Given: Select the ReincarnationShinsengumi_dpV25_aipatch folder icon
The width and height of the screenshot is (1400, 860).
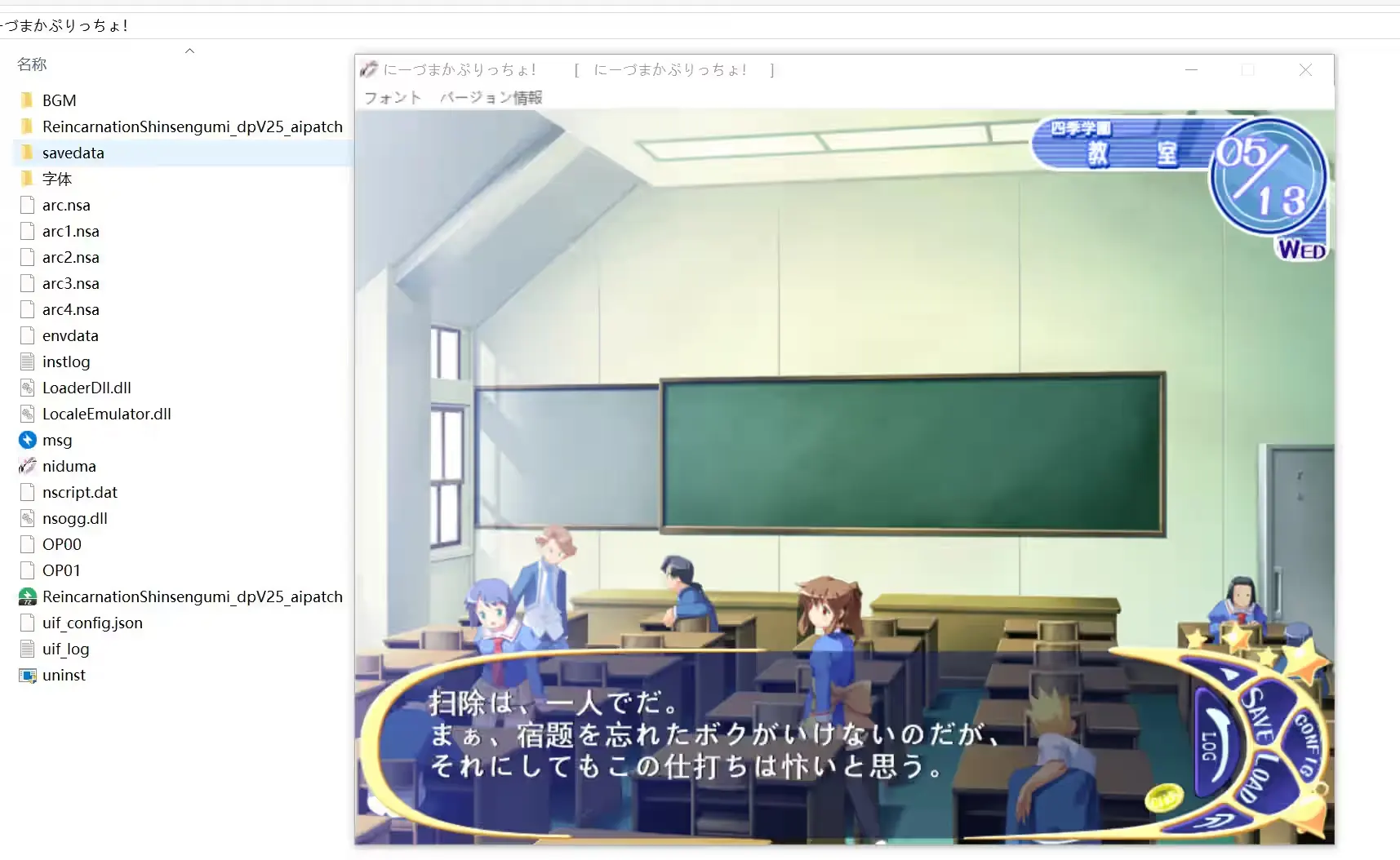Looking at the screenshot, I should 27,126.
